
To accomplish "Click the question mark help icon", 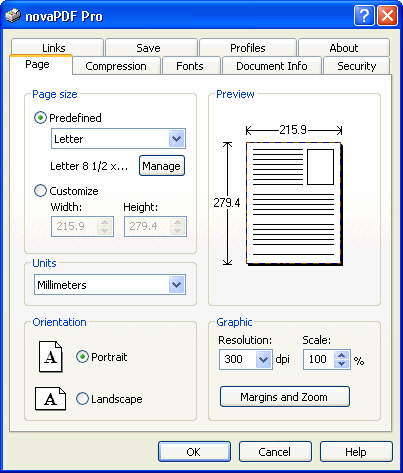I will tap(364, 15).
